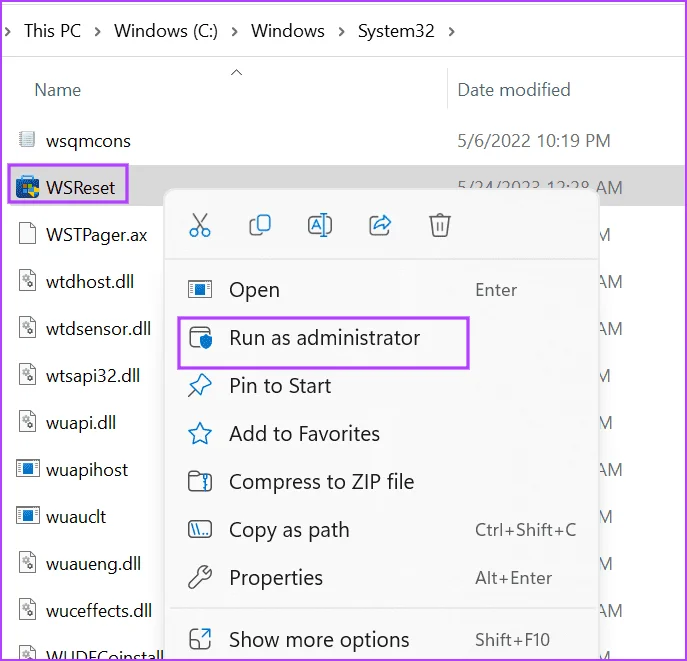Select wuapi.dll file
Image resolution: width=687 pixels, height=661 pixels.
point(81,423)
